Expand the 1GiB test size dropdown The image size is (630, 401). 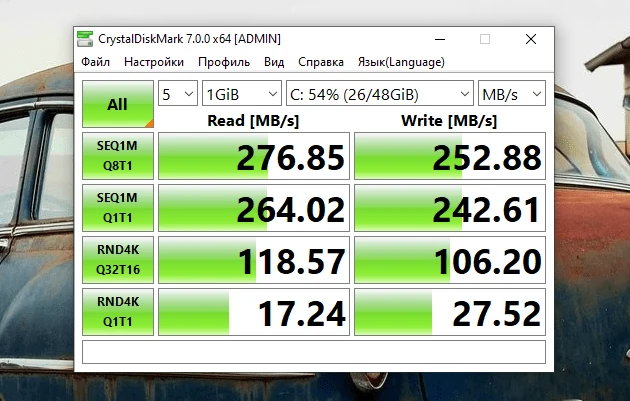[241, 93]
